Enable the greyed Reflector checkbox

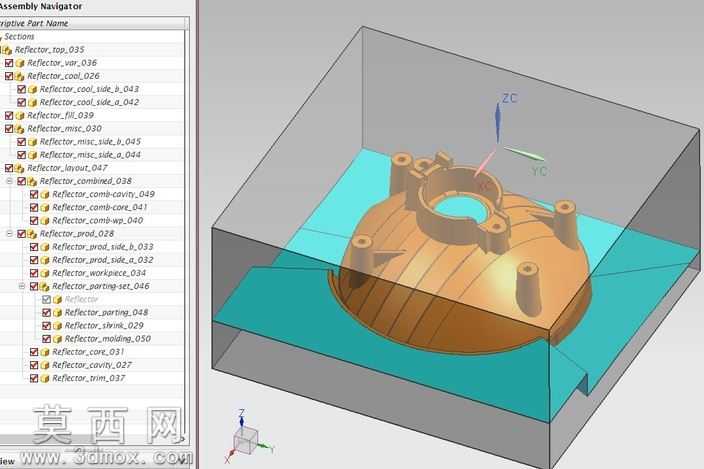point(47,299)
